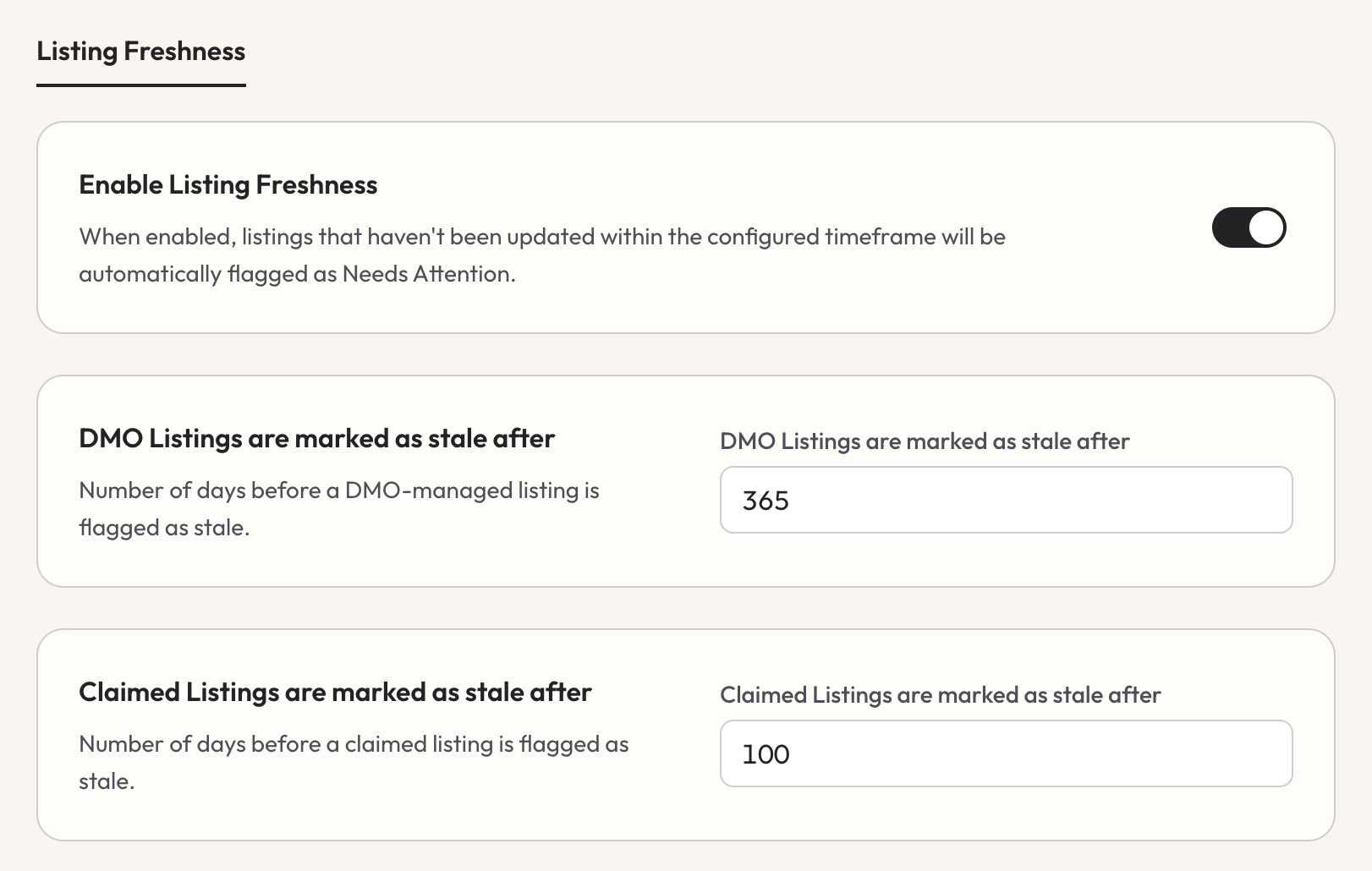Switch to the Listing Freshness tab
This screenshot has width=1372, height=871.
coord(141,52)
